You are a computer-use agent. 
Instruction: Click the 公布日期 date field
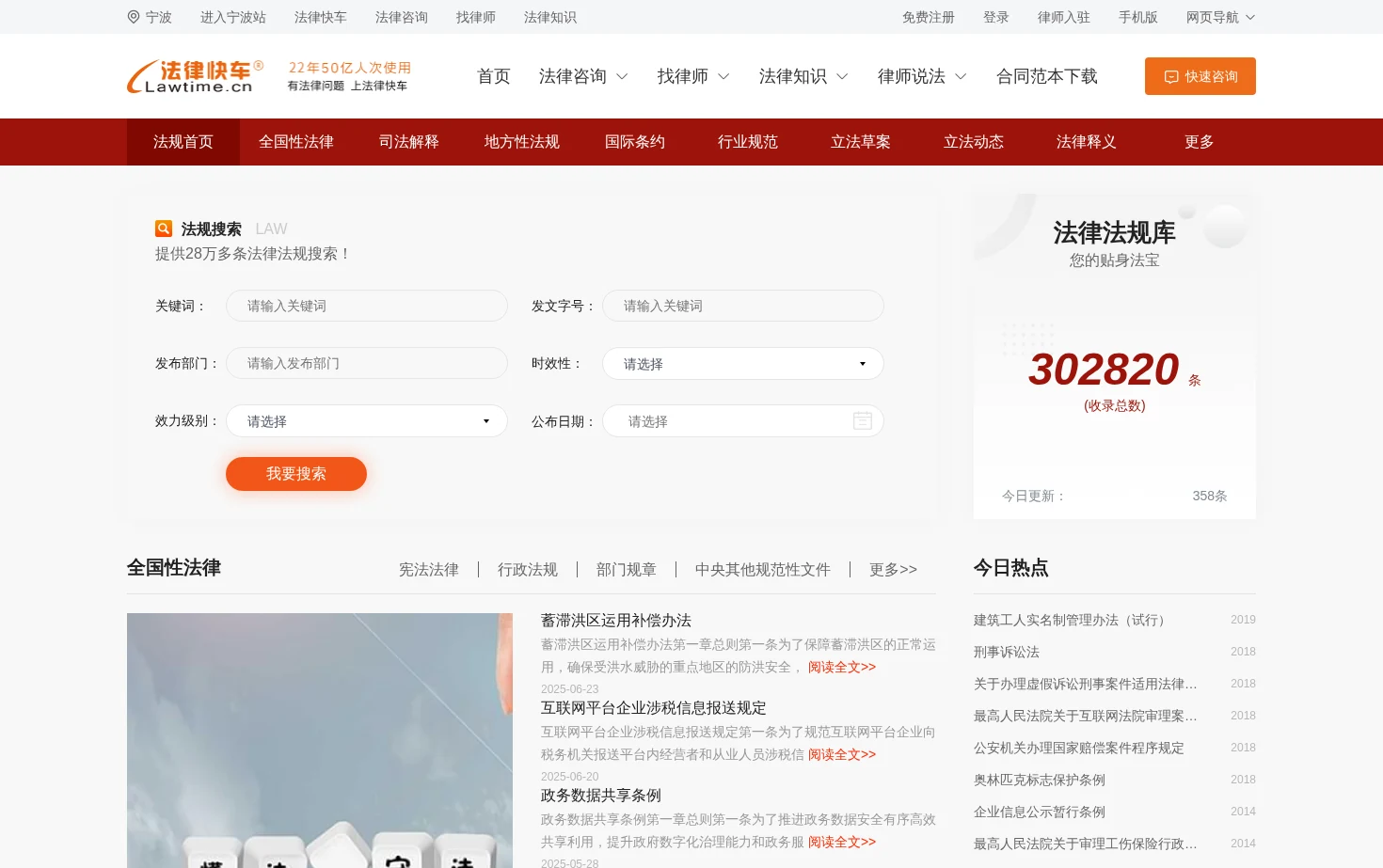743,420
